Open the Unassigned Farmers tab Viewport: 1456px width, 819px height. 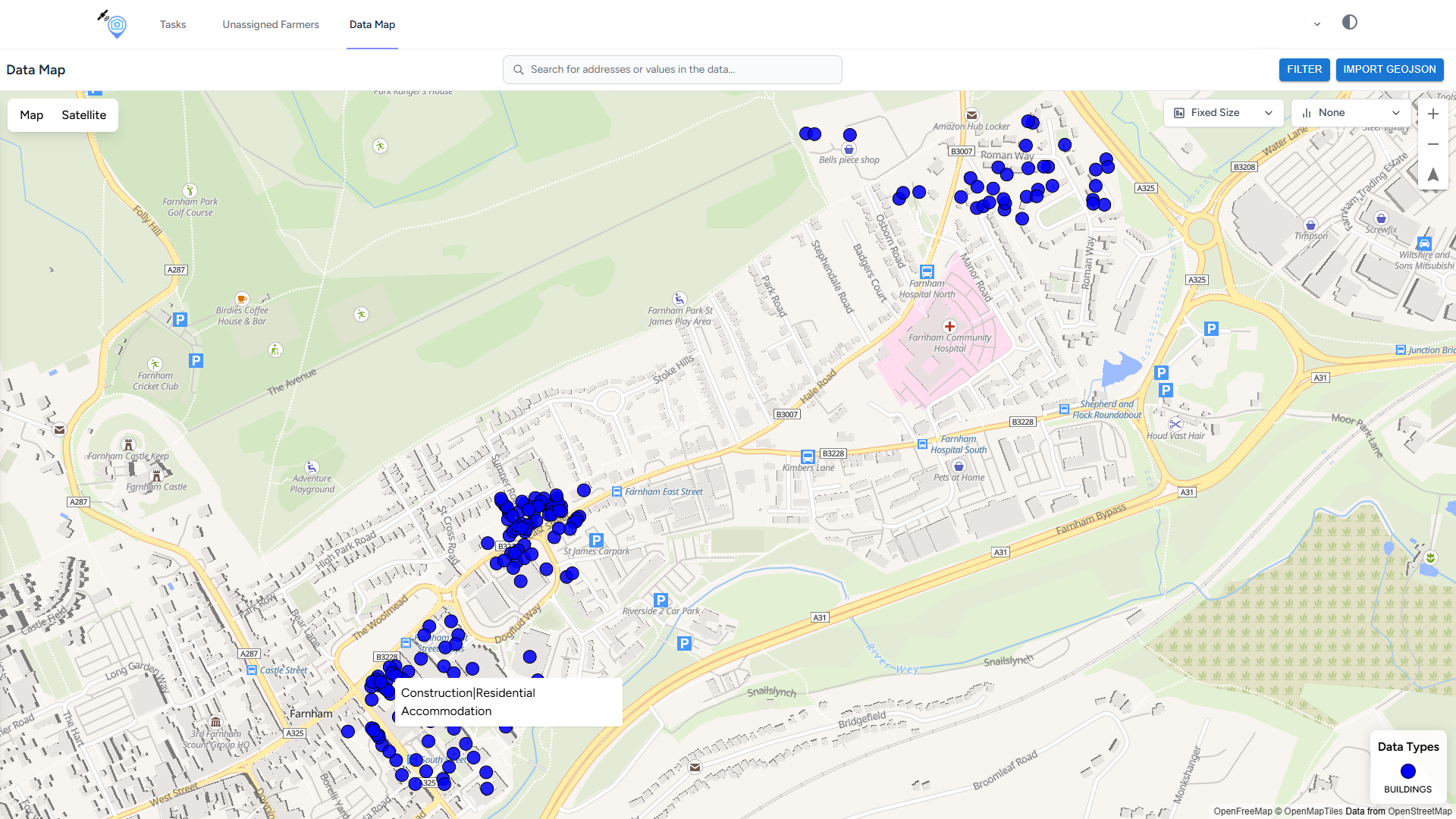click(x=271, y=24)
